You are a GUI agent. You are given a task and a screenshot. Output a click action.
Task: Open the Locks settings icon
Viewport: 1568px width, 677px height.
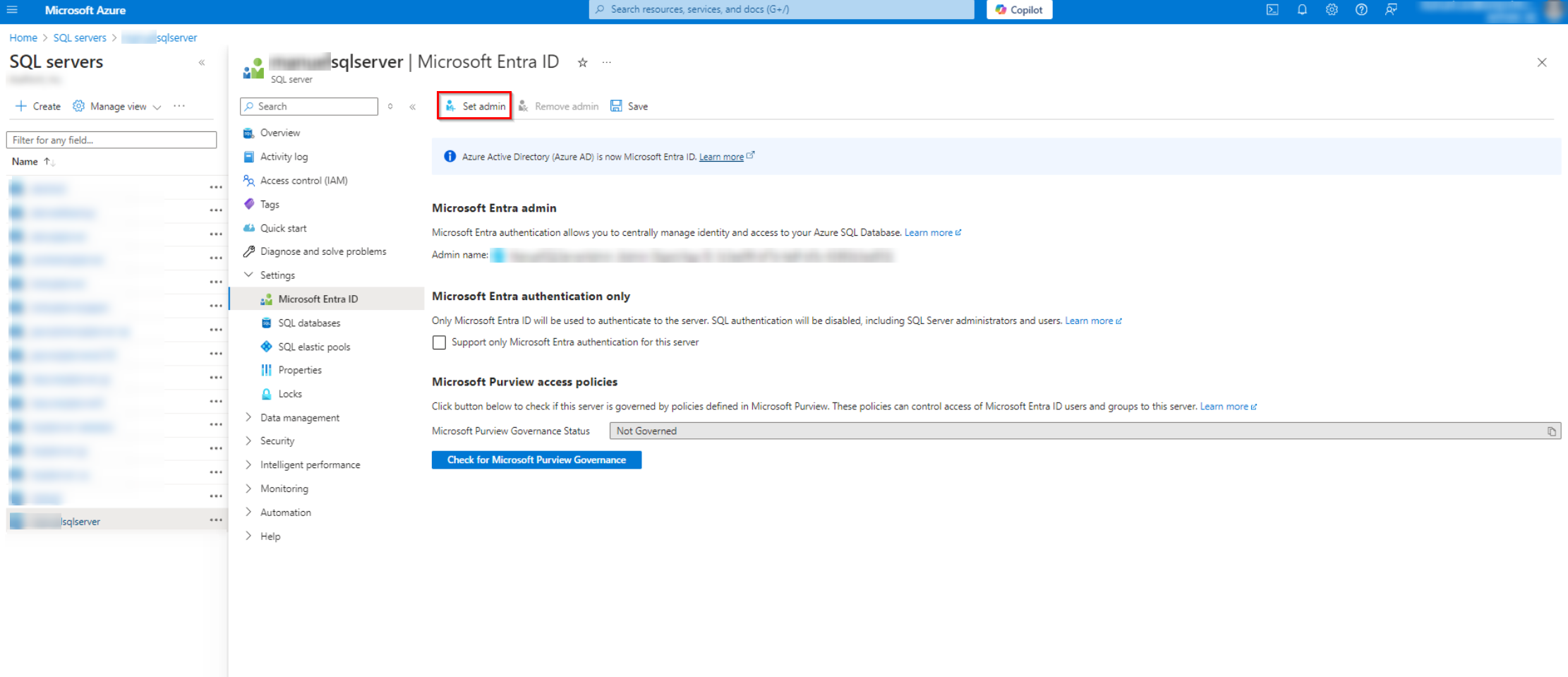pos(266,393)
